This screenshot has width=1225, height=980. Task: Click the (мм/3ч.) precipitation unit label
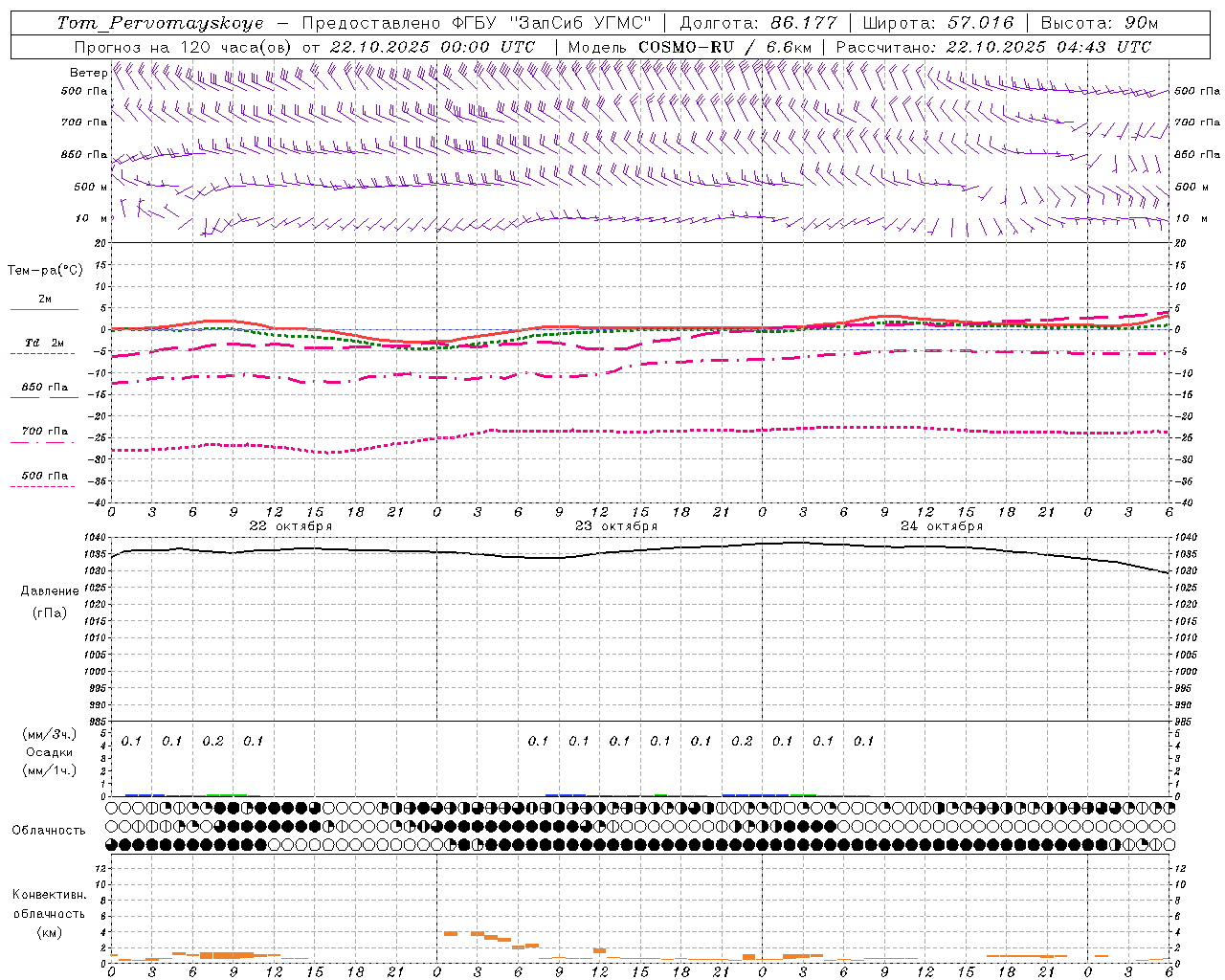(x=50, y=734)
